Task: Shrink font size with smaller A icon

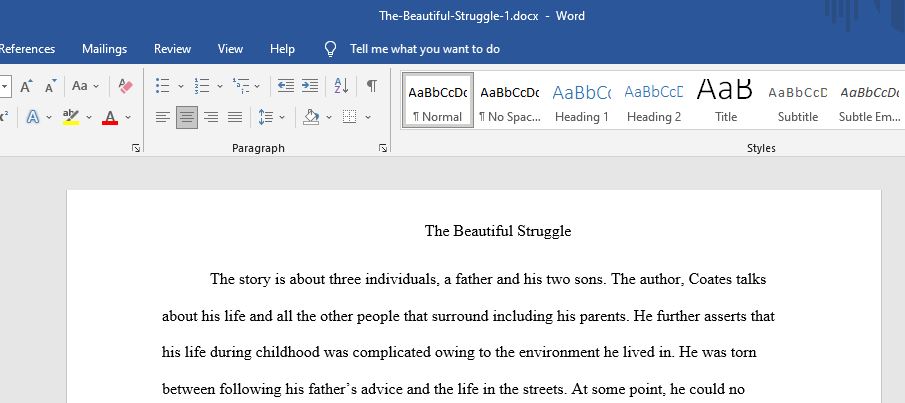Action: [51, 87]
